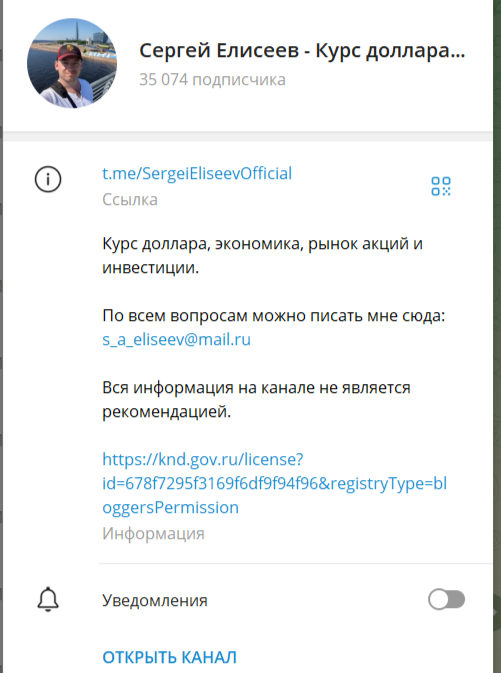This screenshot has width=501, height=673.
Task: Click the info circle icon
Action: [48, 179]
